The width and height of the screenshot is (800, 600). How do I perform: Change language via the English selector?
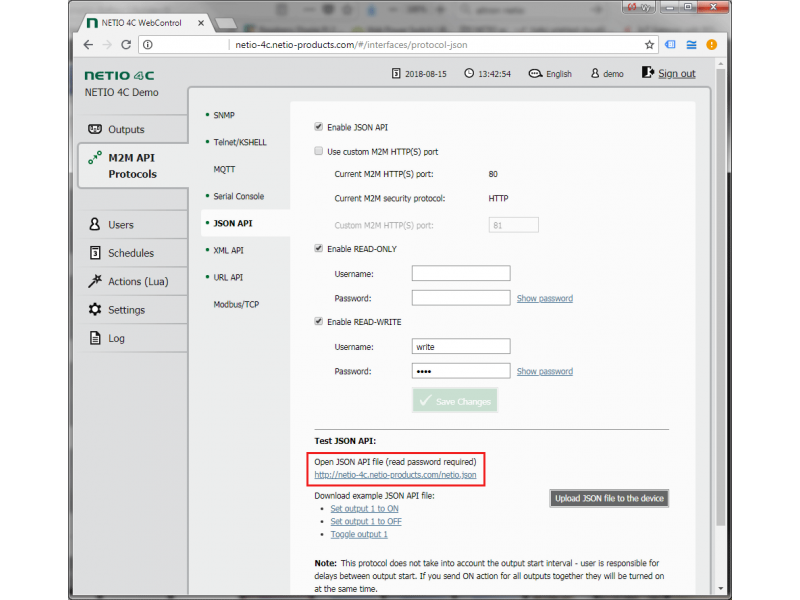[x=550, y=74]
